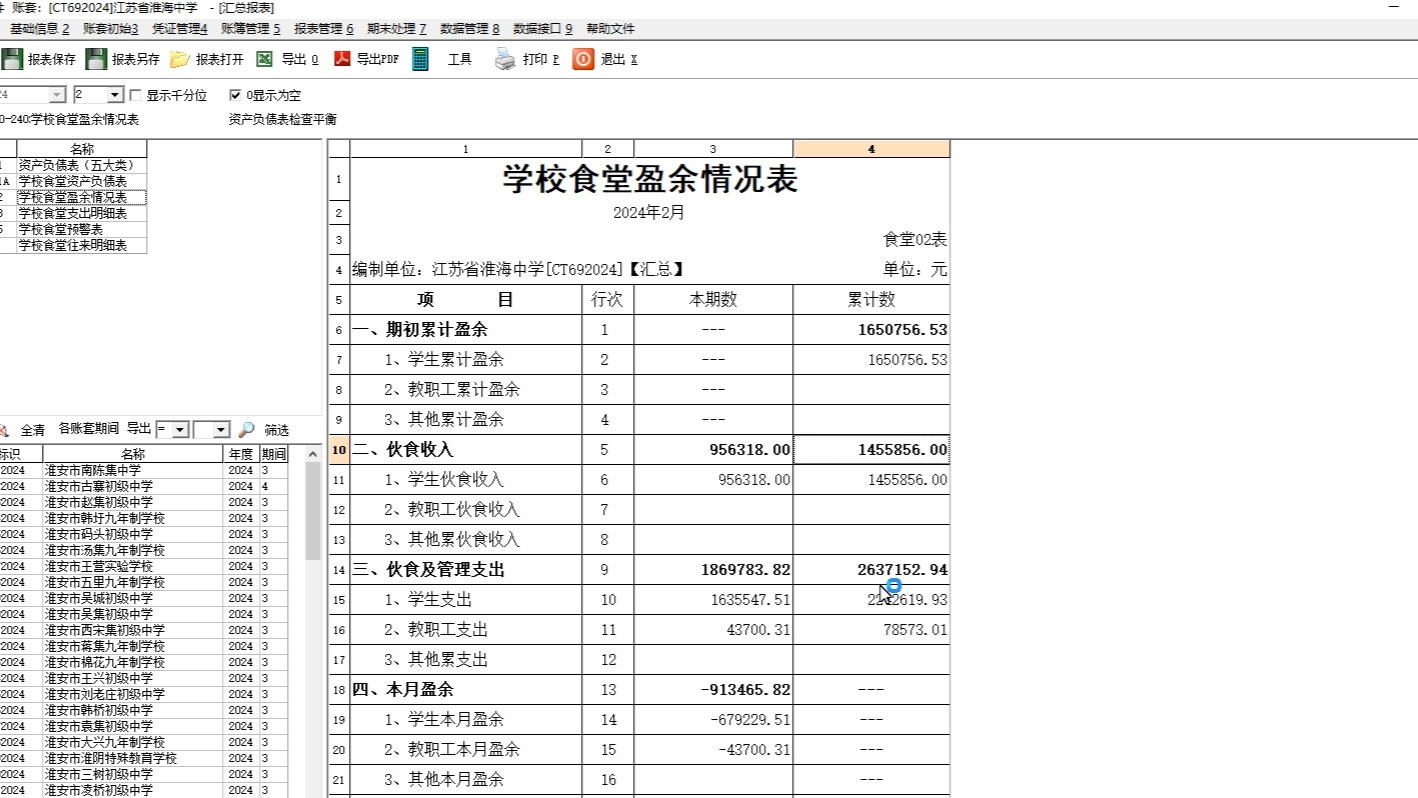Click spreadsheet column header 4
The height and width of the screenshot is (798, 1418).
(871, 149)
